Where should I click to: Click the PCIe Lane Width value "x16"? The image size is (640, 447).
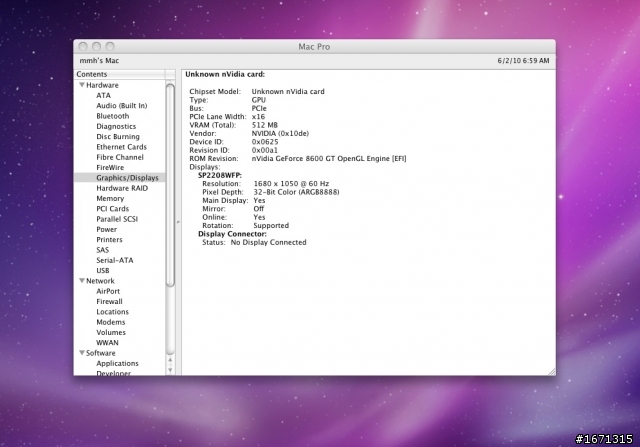(x=258, y=117)
